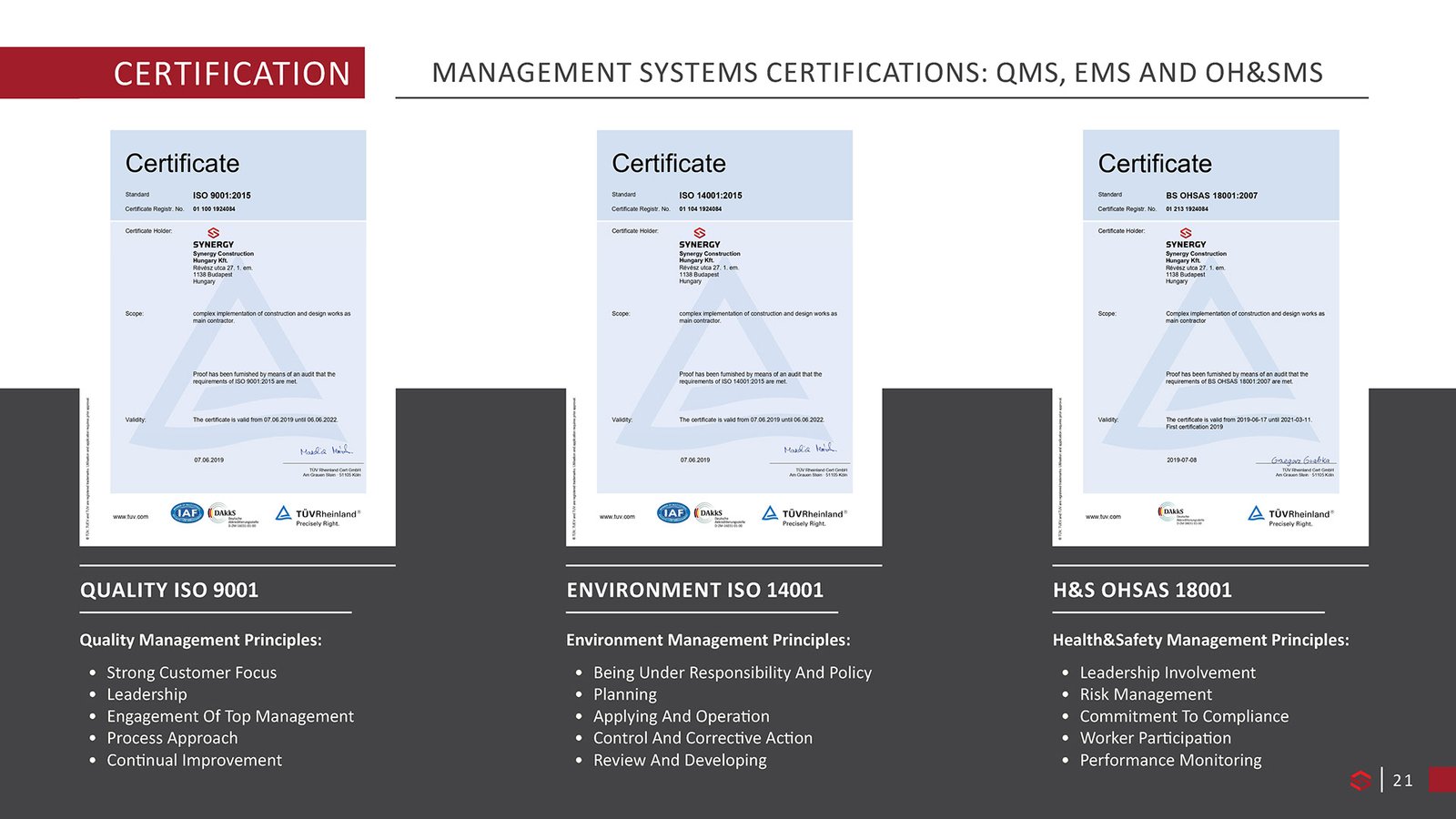This screenshot has height=819, width=1456.
Task: Open the BS OHSAS 18001:2007 certificate image
Action: 1210,337
